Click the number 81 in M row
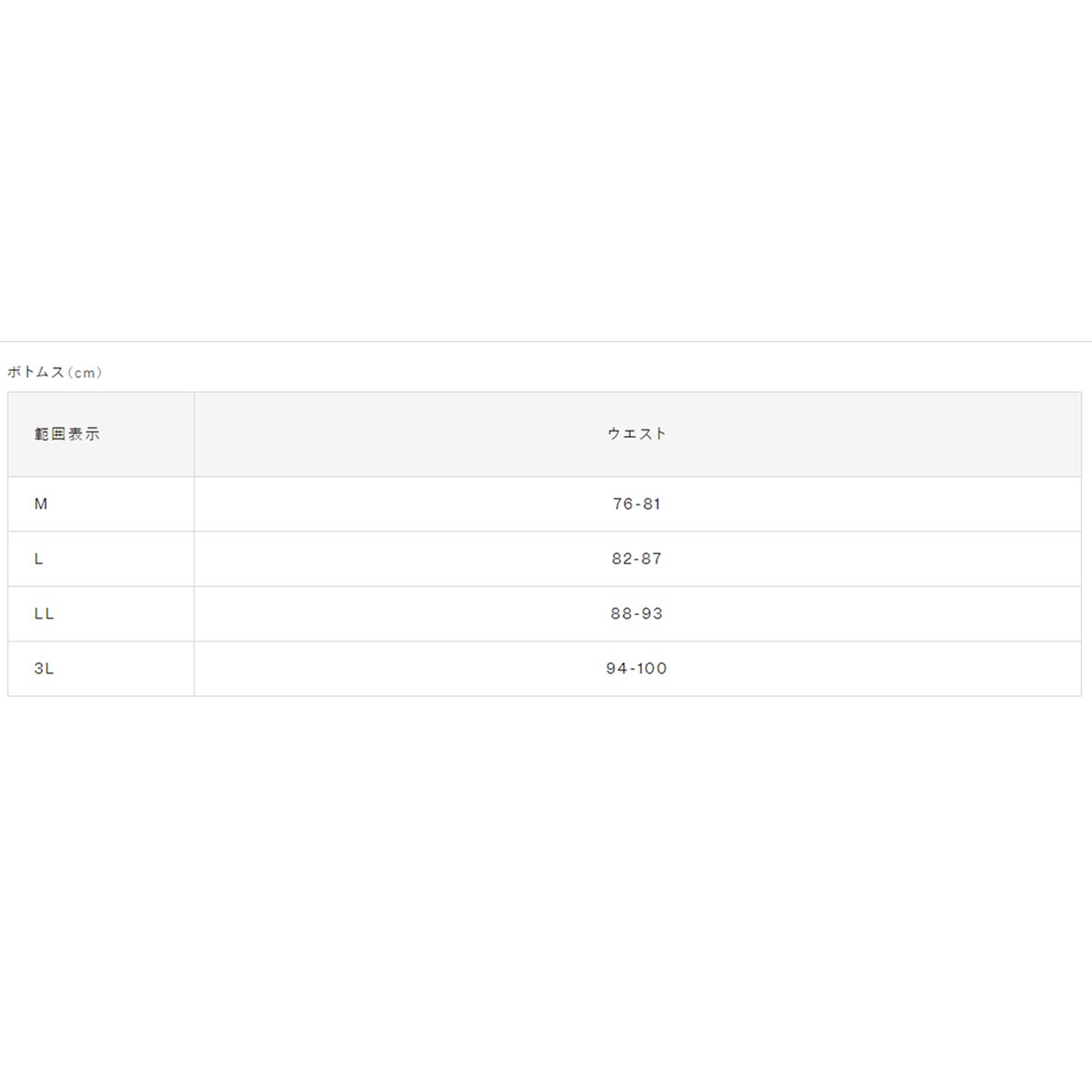Image resolution: width=1092 pixels, height=1092 pixels. pyautogui.click(x=651, y=504)
